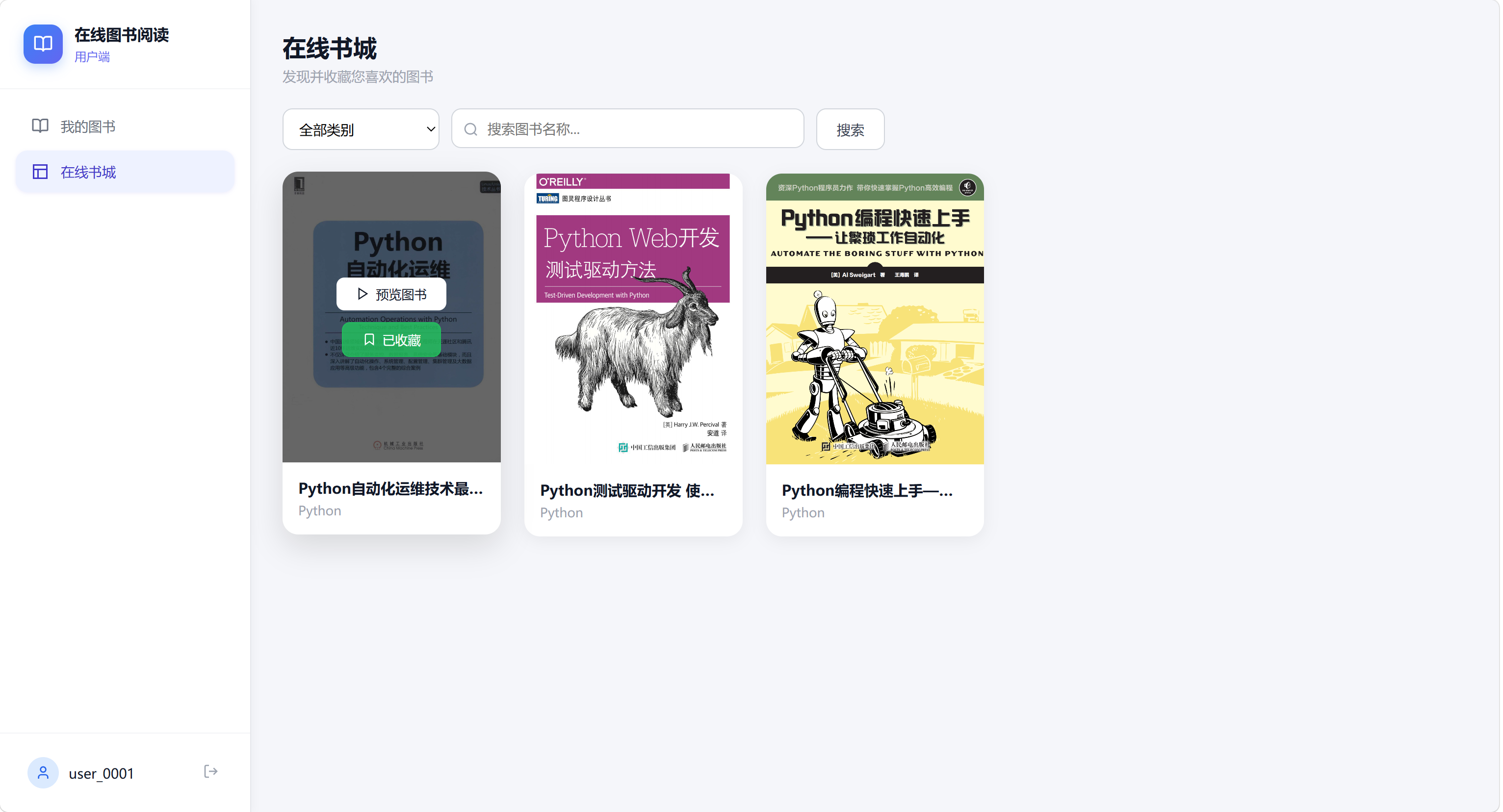Click Python category under Python自动化运维 book

pyautogui.click(x=320, y=511)
